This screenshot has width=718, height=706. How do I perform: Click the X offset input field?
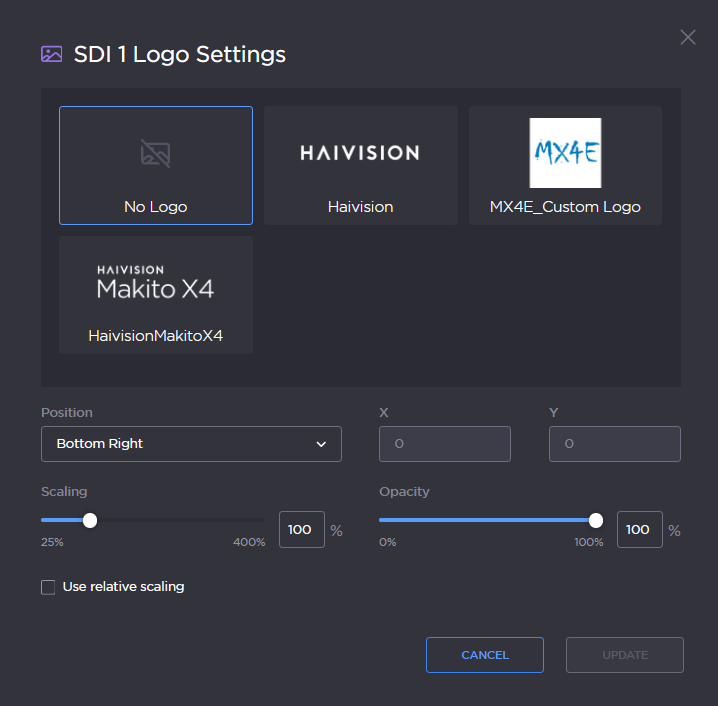[x=444, y=444]
